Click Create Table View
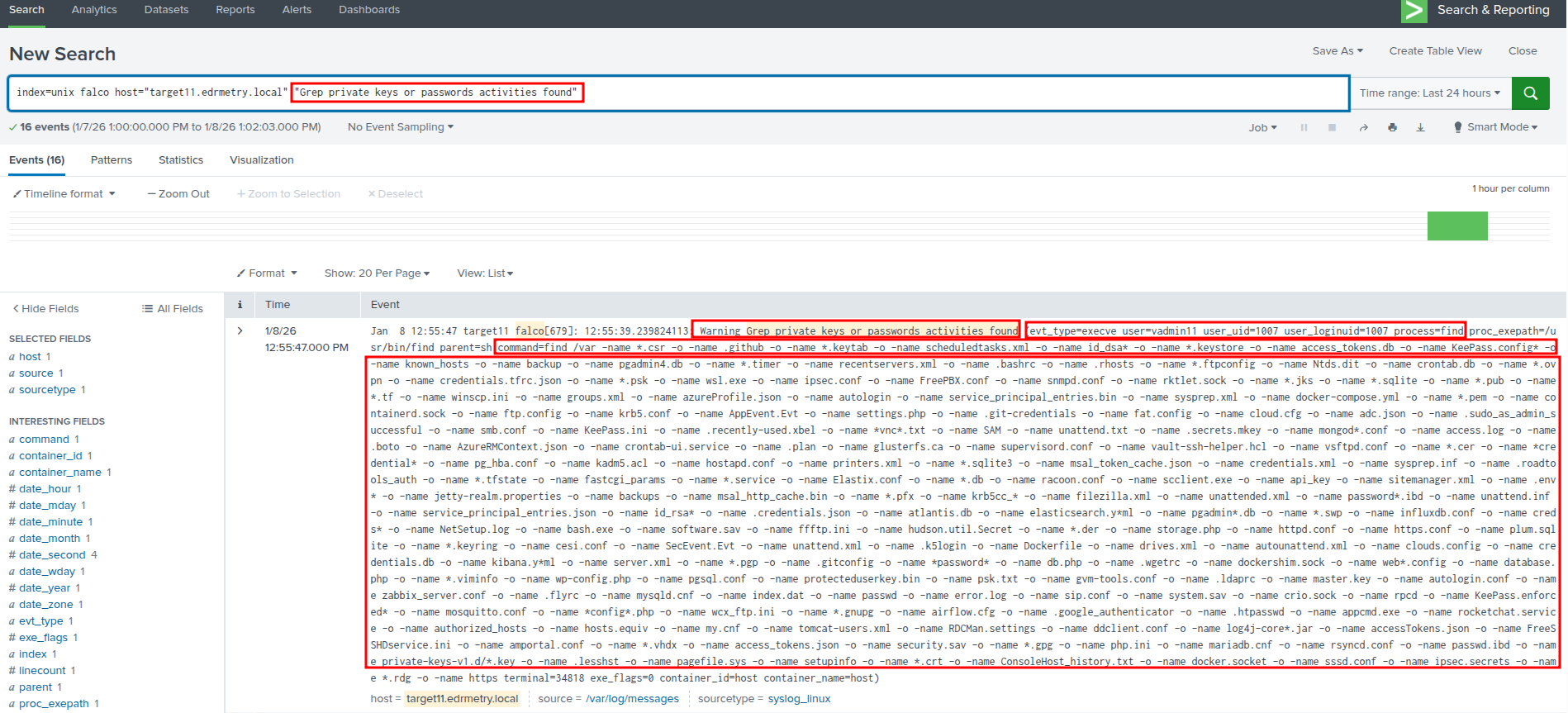 (1435, 51)
